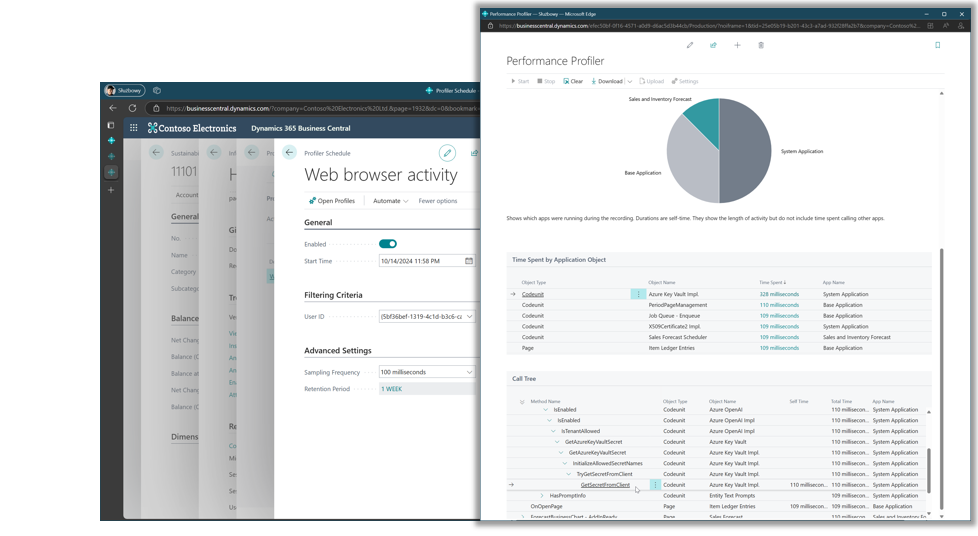Collapse the IsEnabled node for Azure OpenAI
Viewport: 978px width, 536px height.
[x=546, y=410]
